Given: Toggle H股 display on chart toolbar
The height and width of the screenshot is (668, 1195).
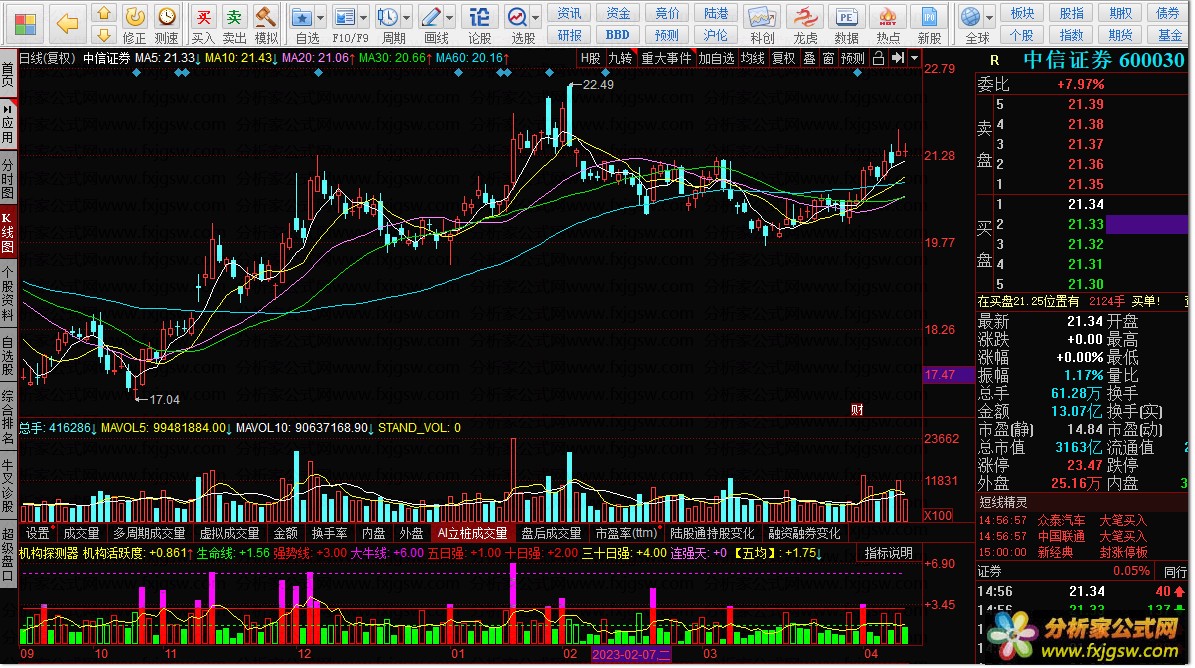Looking at the screenshot, I should click(591, 59).
